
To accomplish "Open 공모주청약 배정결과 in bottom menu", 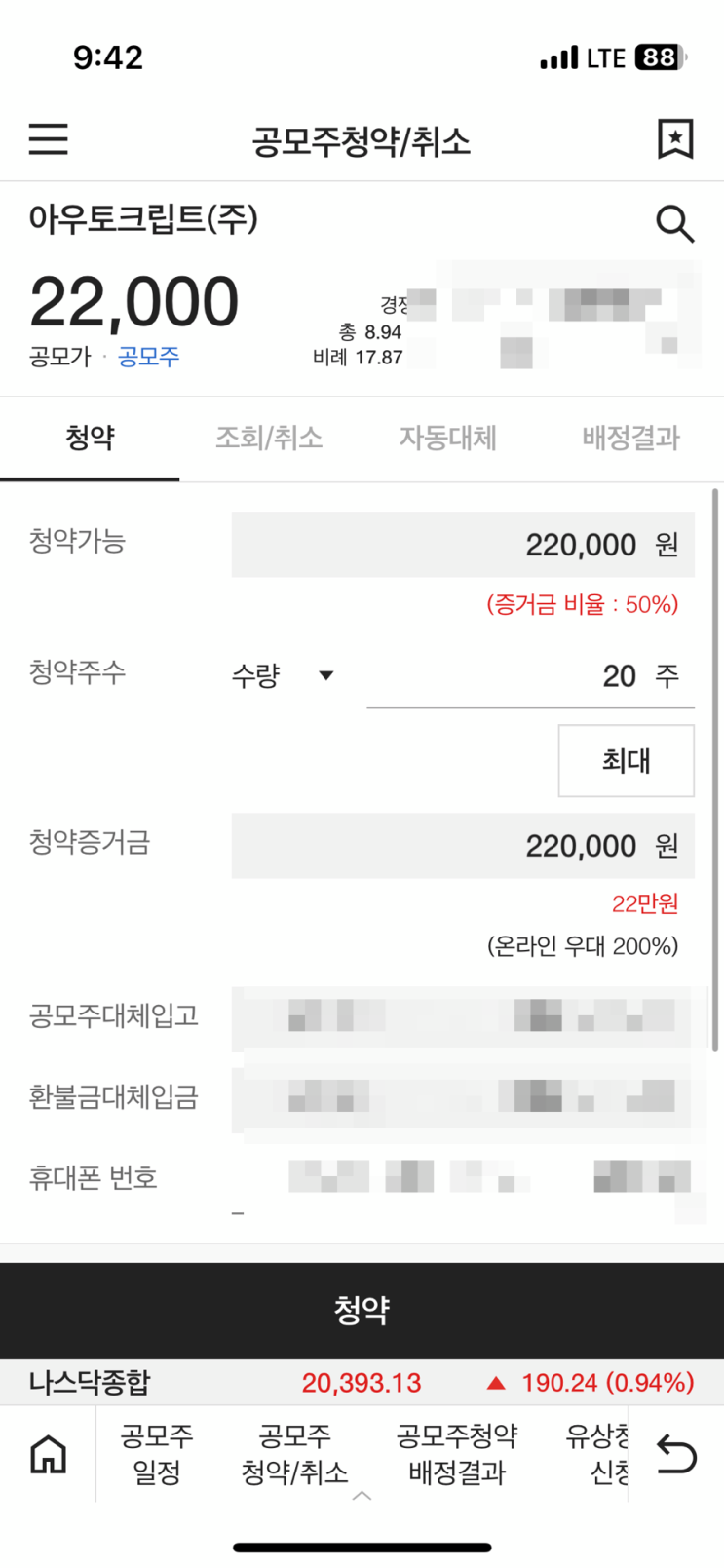I will tap(457, 1453).
